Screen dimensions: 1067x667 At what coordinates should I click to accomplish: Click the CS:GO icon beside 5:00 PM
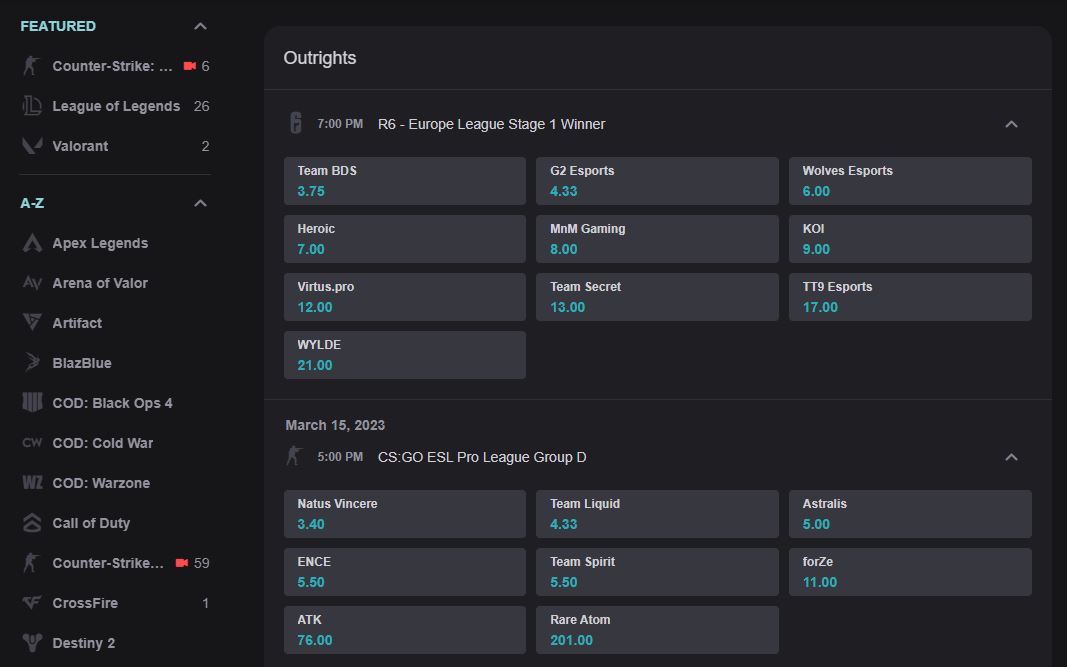click(294, 456)
